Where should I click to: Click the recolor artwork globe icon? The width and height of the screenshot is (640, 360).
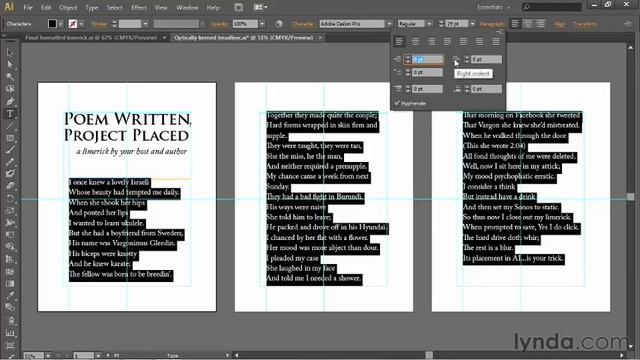(279, 24)
